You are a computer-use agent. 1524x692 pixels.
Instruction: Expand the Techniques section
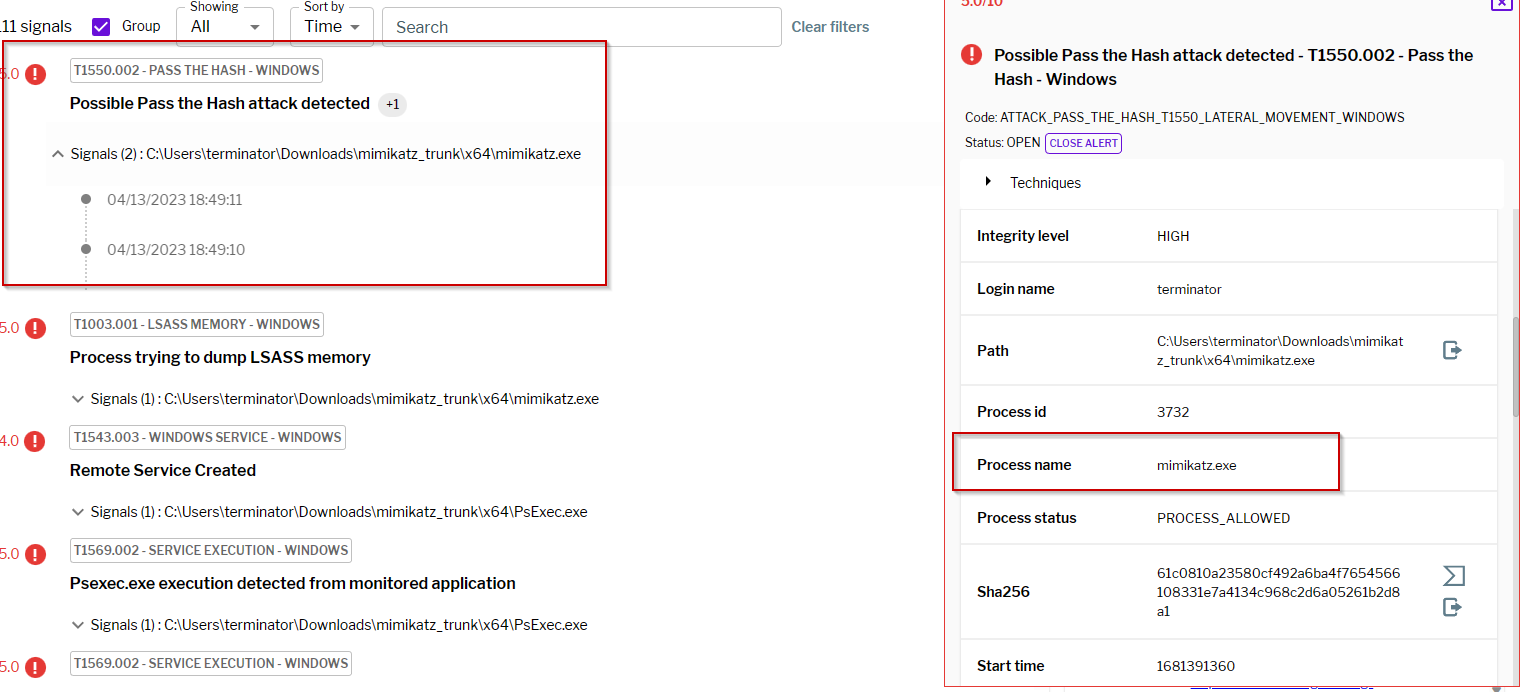pyautogui.click(x=989, y=182)
